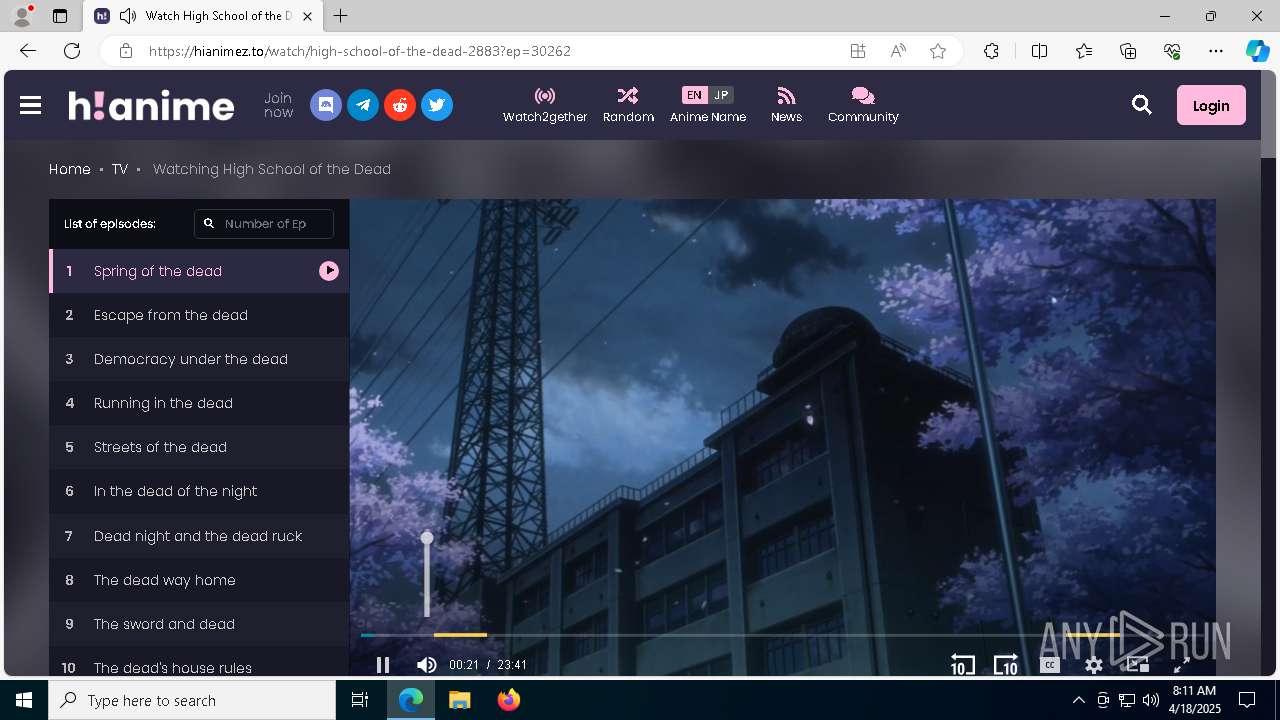Adjust the vertical volume slider

(x=427, y=576)
